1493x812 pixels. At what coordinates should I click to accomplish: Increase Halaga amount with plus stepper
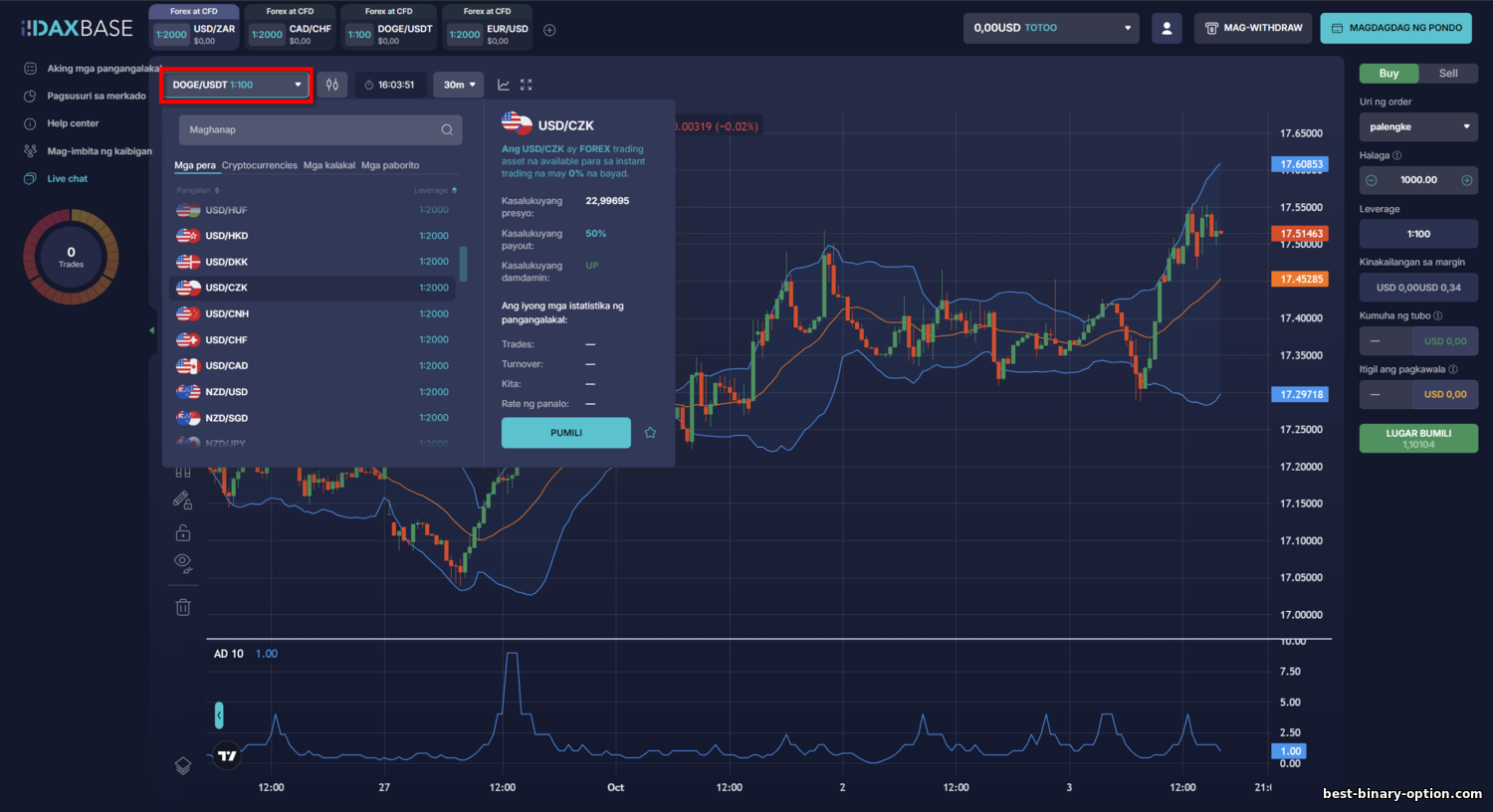[x=1466, y=180]
